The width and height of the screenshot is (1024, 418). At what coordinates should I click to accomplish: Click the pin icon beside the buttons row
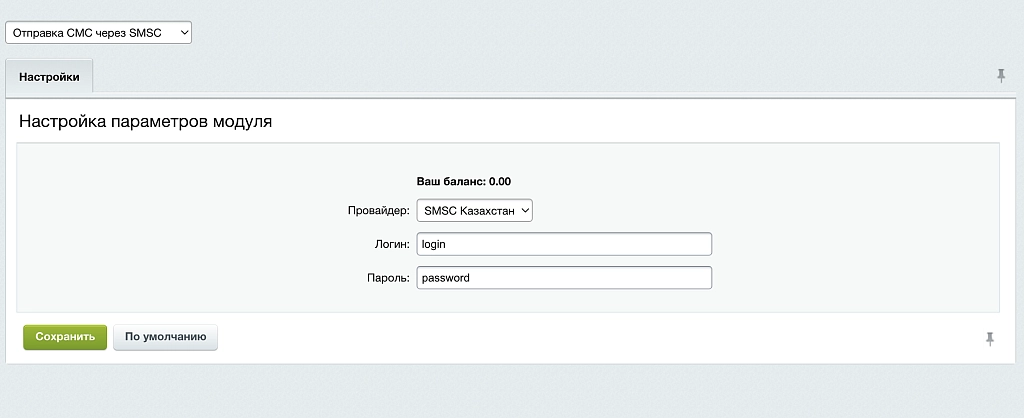(990, 338)
